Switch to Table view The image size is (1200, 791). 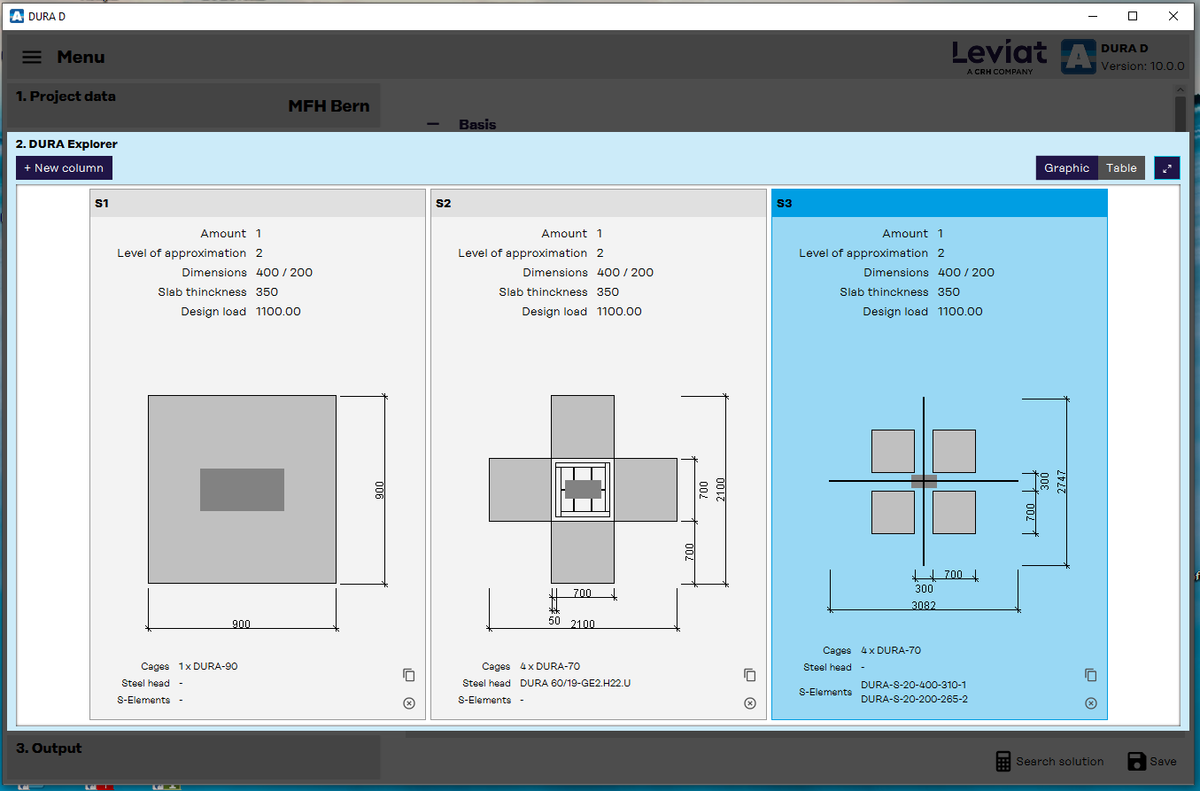coord(1121,168)
